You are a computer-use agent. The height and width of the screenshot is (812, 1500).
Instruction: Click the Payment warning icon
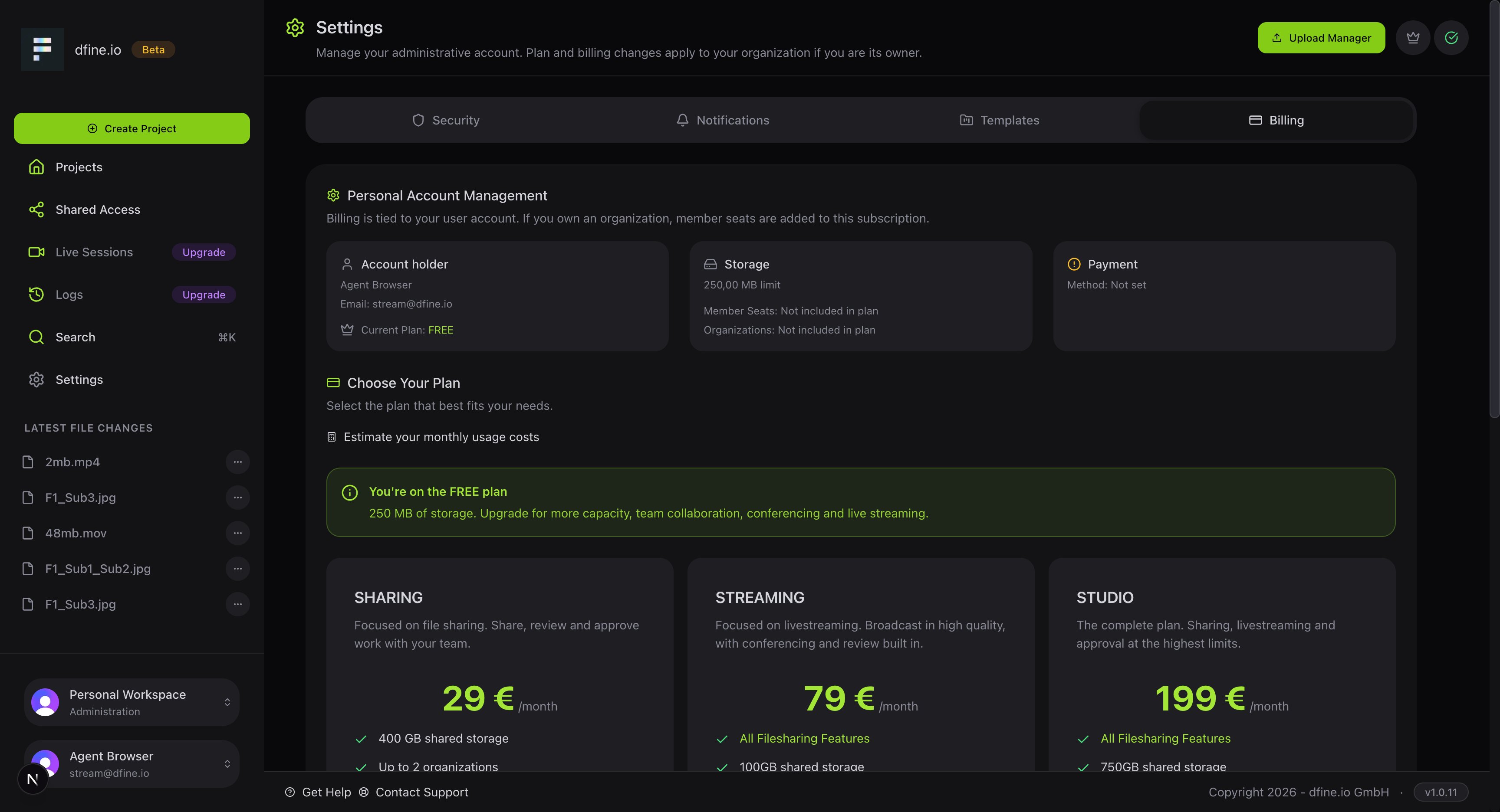coord(1074,264)
